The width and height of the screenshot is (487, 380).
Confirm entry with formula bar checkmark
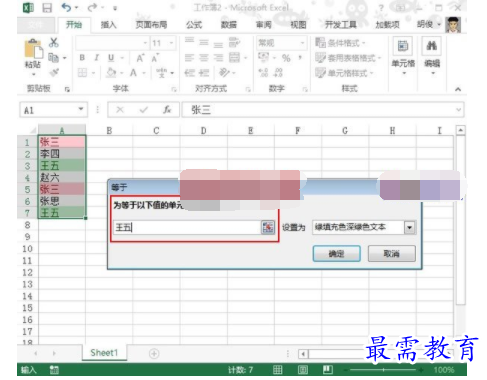coord(144,110)
